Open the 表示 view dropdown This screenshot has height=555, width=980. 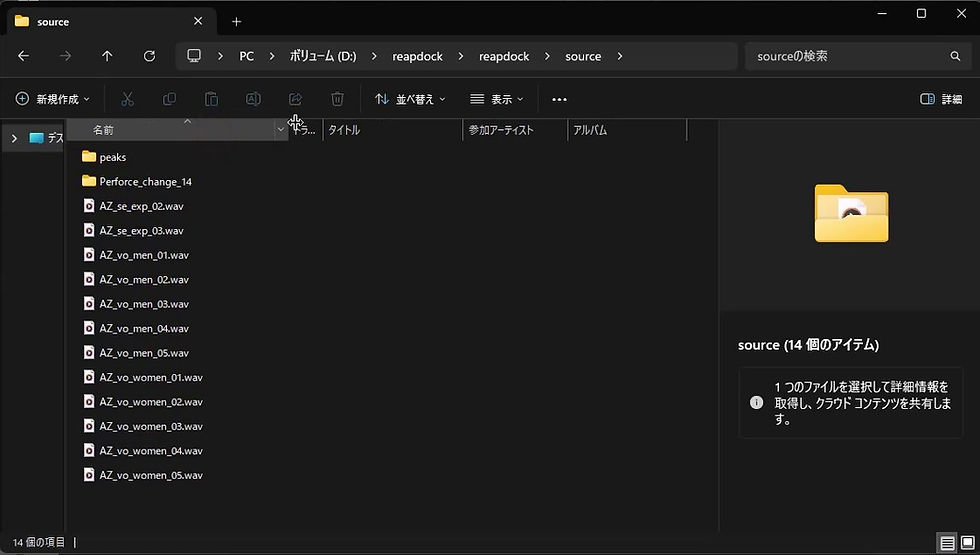pos(496,99)
